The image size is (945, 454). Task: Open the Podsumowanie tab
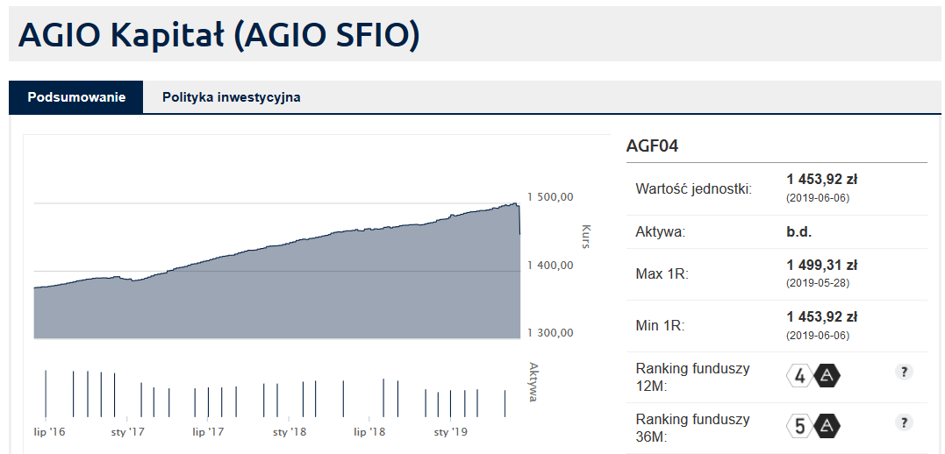pyautogui.click(x=77, y=97)
